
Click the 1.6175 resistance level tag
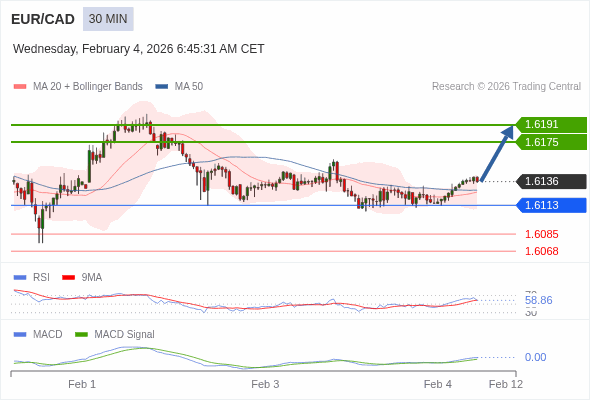click(x=551, y=142)
